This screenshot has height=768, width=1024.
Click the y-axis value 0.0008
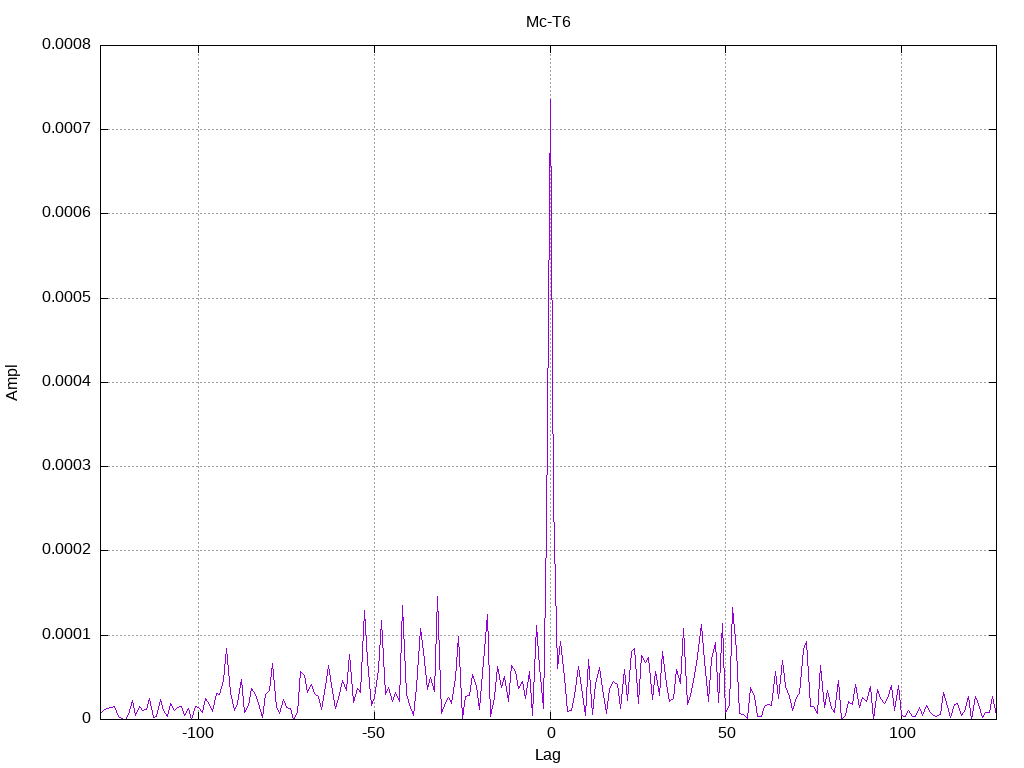67,44
